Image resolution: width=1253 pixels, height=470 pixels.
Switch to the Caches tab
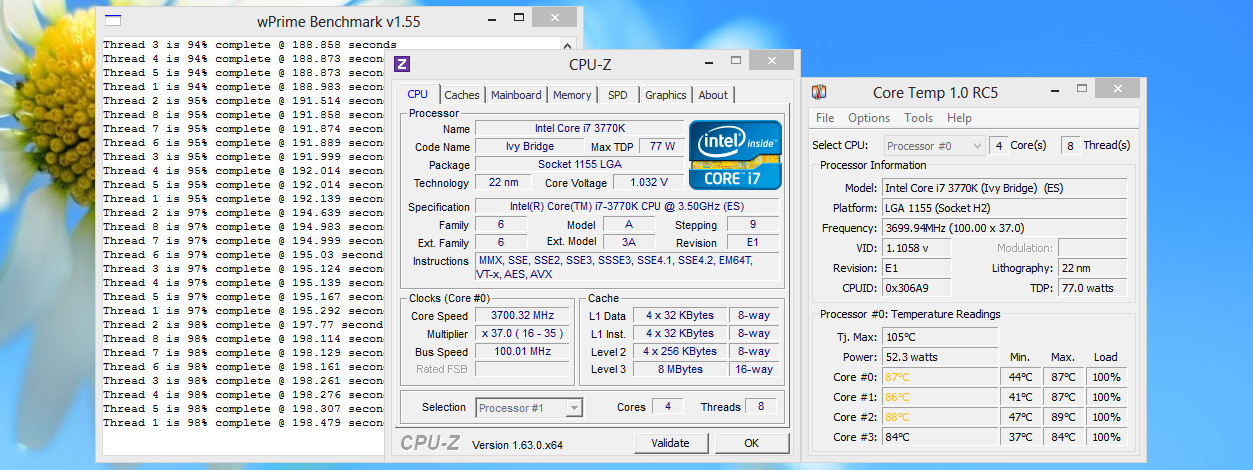(x=462, y=95)
